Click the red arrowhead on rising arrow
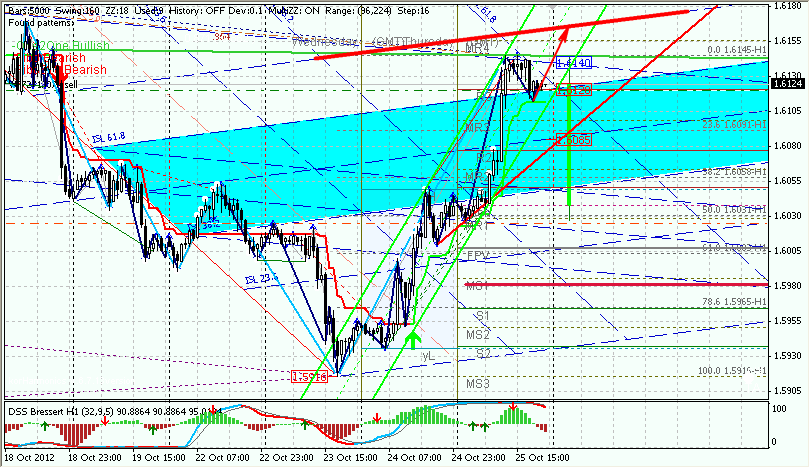The image size is (810, 468). (563, 35)
